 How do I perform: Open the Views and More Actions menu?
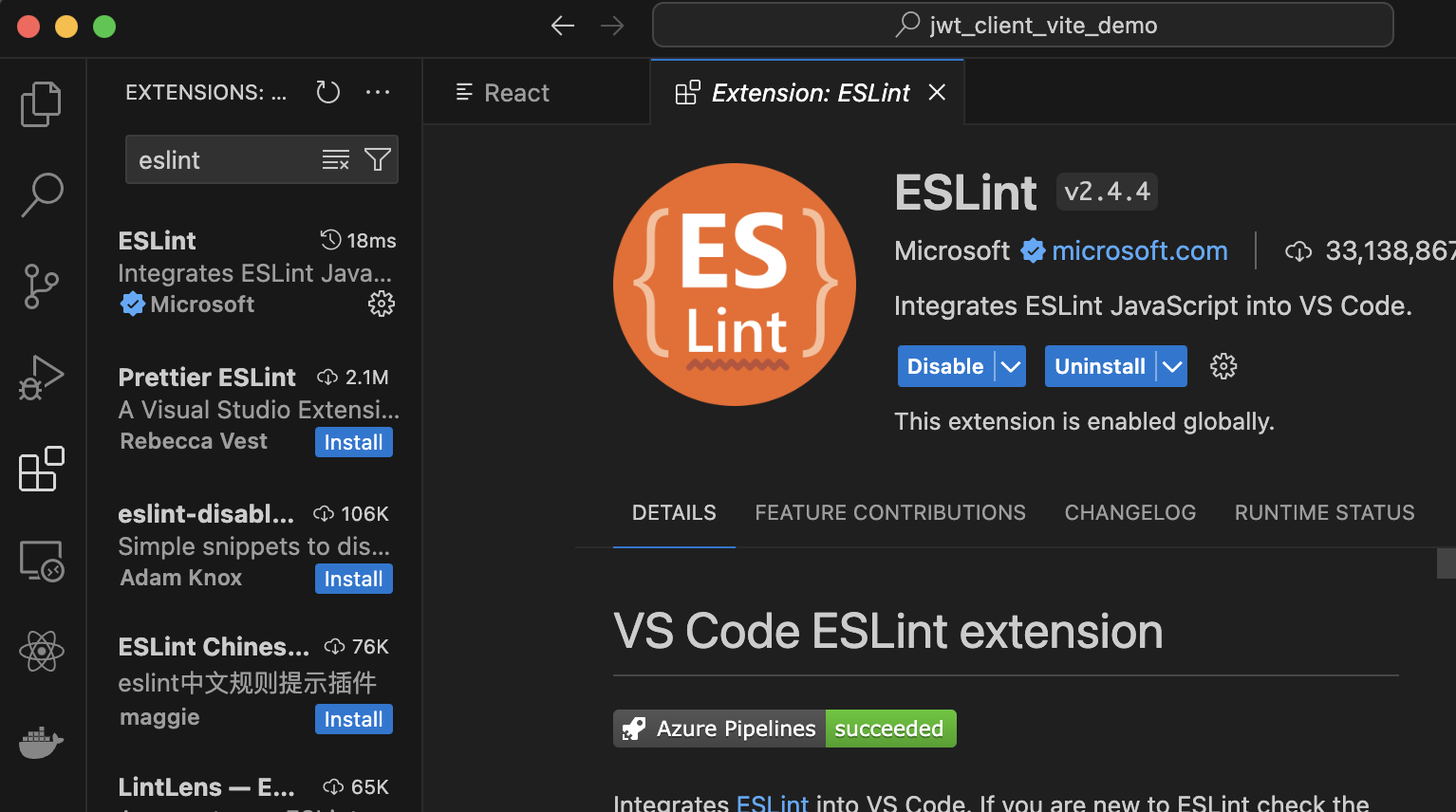click(378, 92)
